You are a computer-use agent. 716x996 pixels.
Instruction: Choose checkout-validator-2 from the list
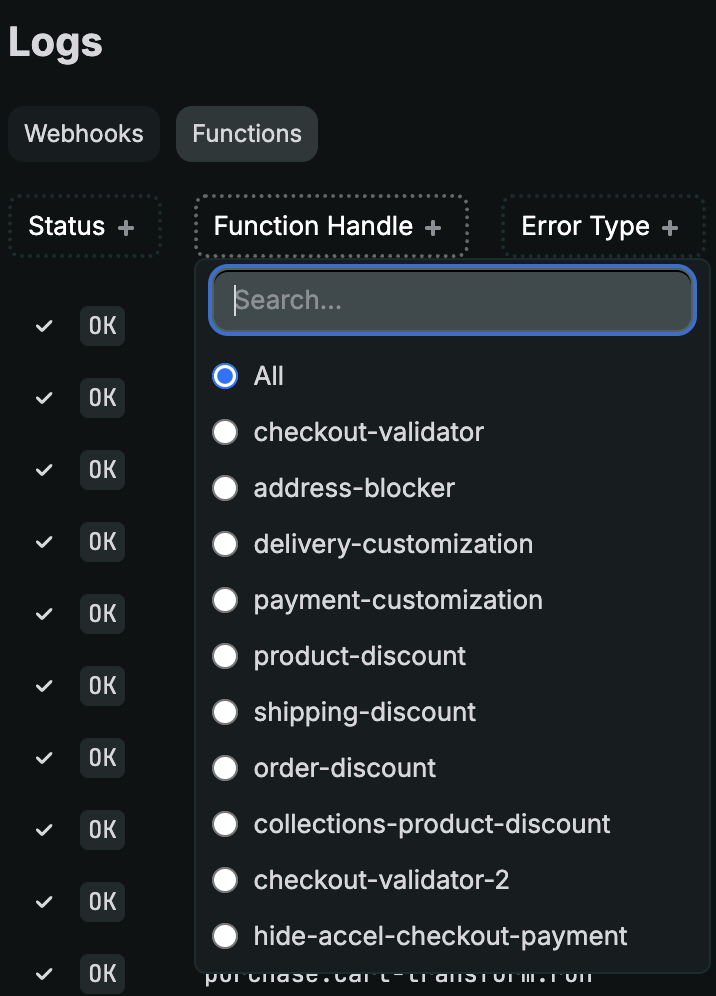point(226,880)
